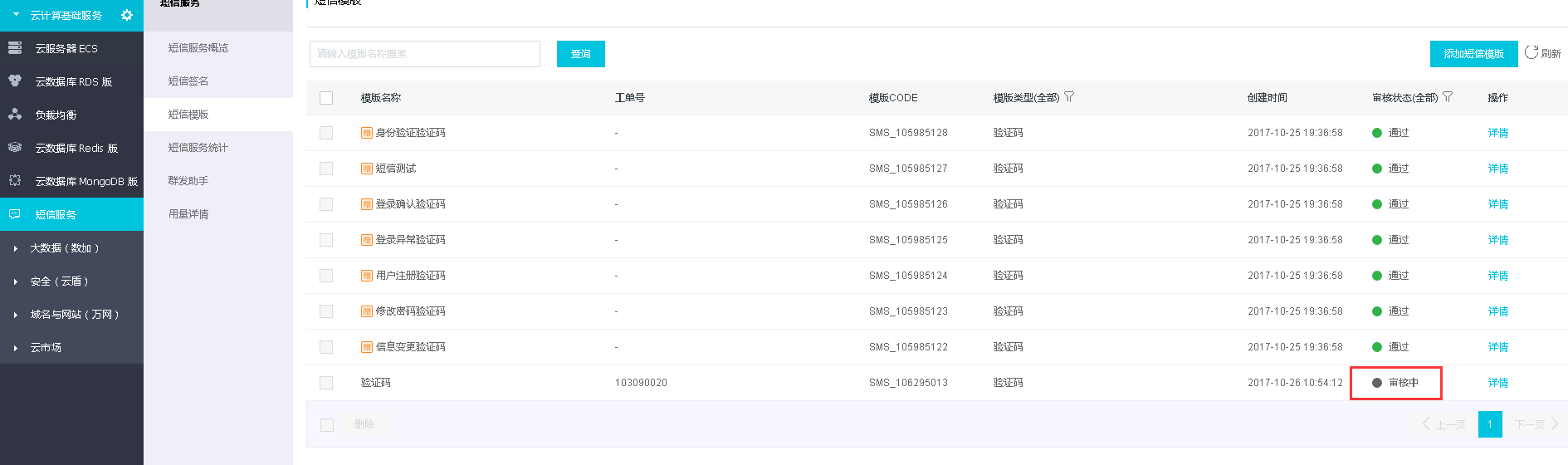The width and height of the screenshot is (1568, 465).
Task: Click the 云数据库 RDS database icon
Action: tap(15, 81)
